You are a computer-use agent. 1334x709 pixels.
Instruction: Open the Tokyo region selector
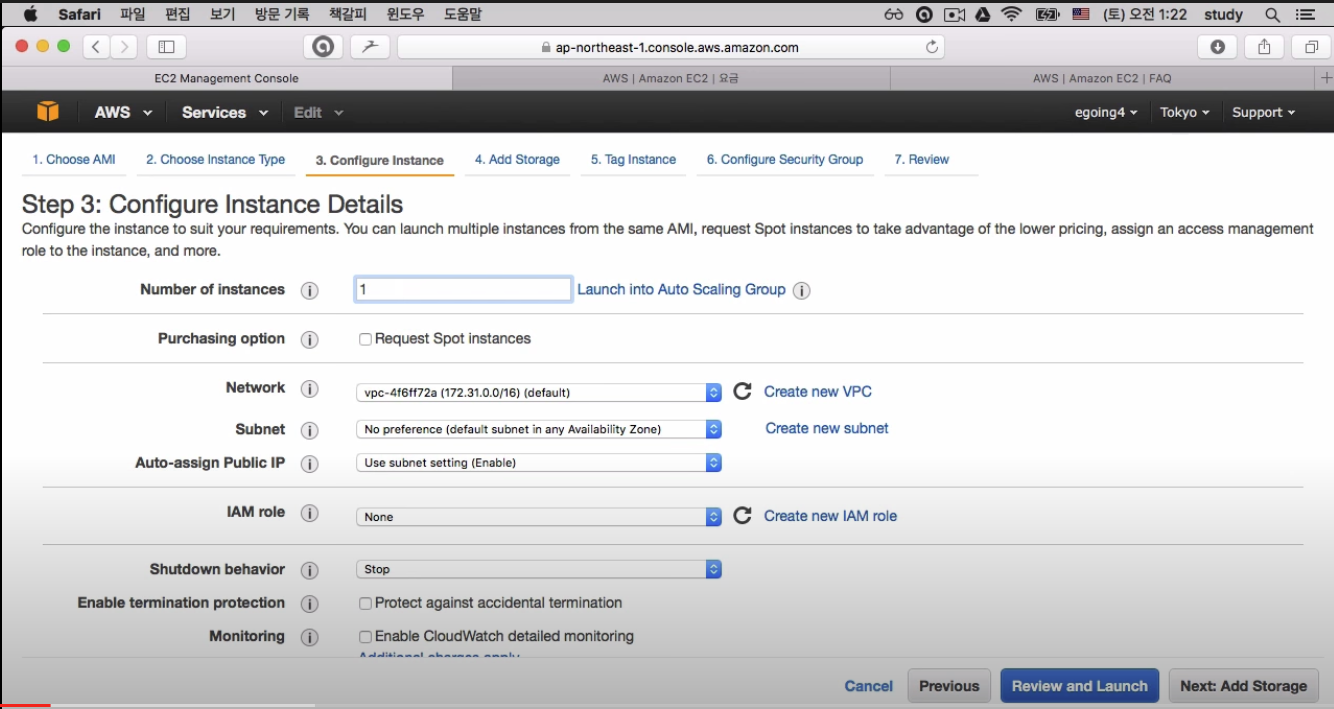tap(1185, 112)
